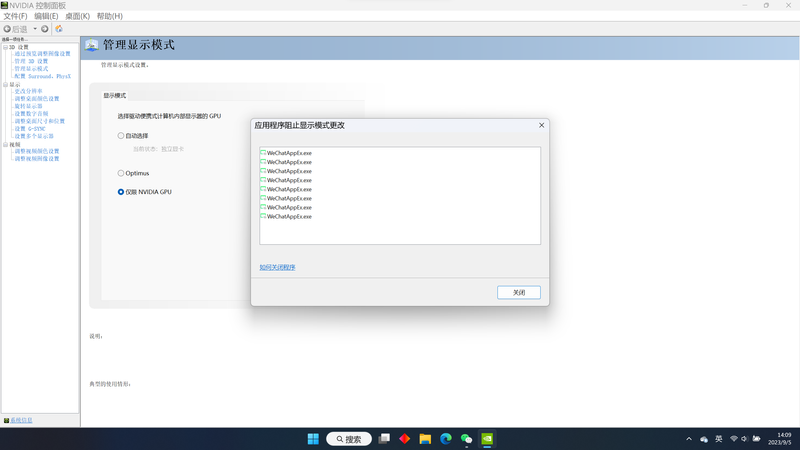Select the 仅限 NVIDIA GPU radio button
This screenshot has width=800, height=450.
[121, 192]
